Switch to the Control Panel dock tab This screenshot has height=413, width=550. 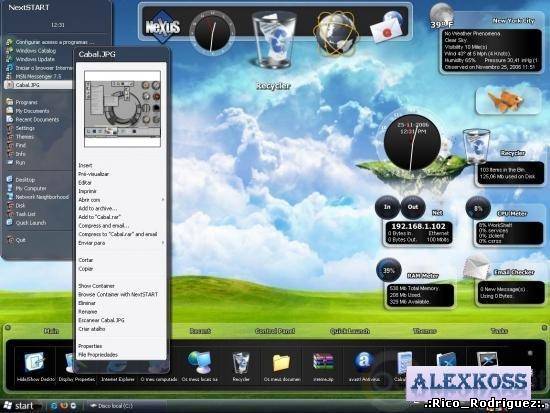pos(275,331)
